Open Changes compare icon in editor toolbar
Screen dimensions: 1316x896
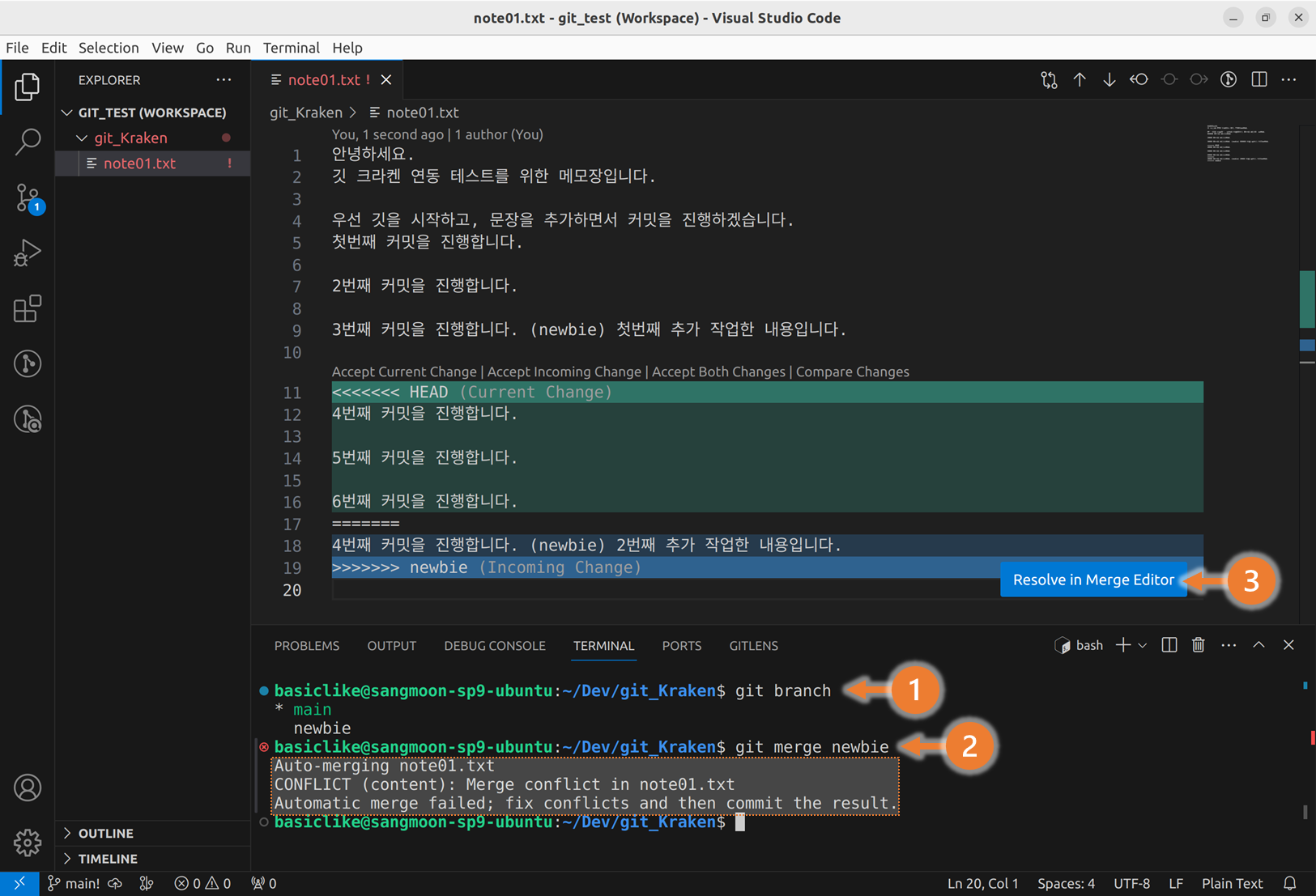[1050, 79]
